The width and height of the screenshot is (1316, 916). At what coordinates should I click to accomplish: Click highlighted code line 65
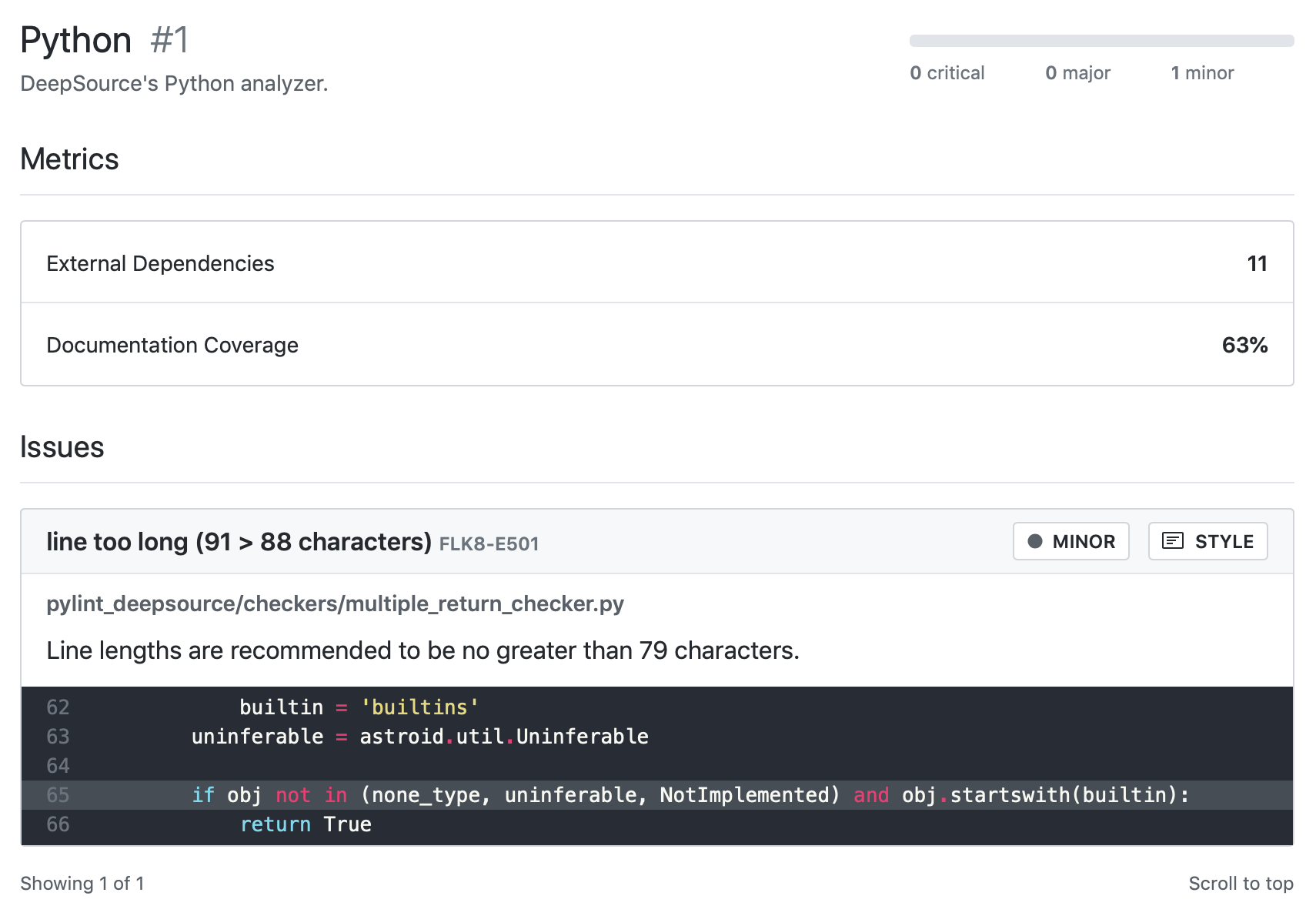pyautogui.click(x=689, y=795)
